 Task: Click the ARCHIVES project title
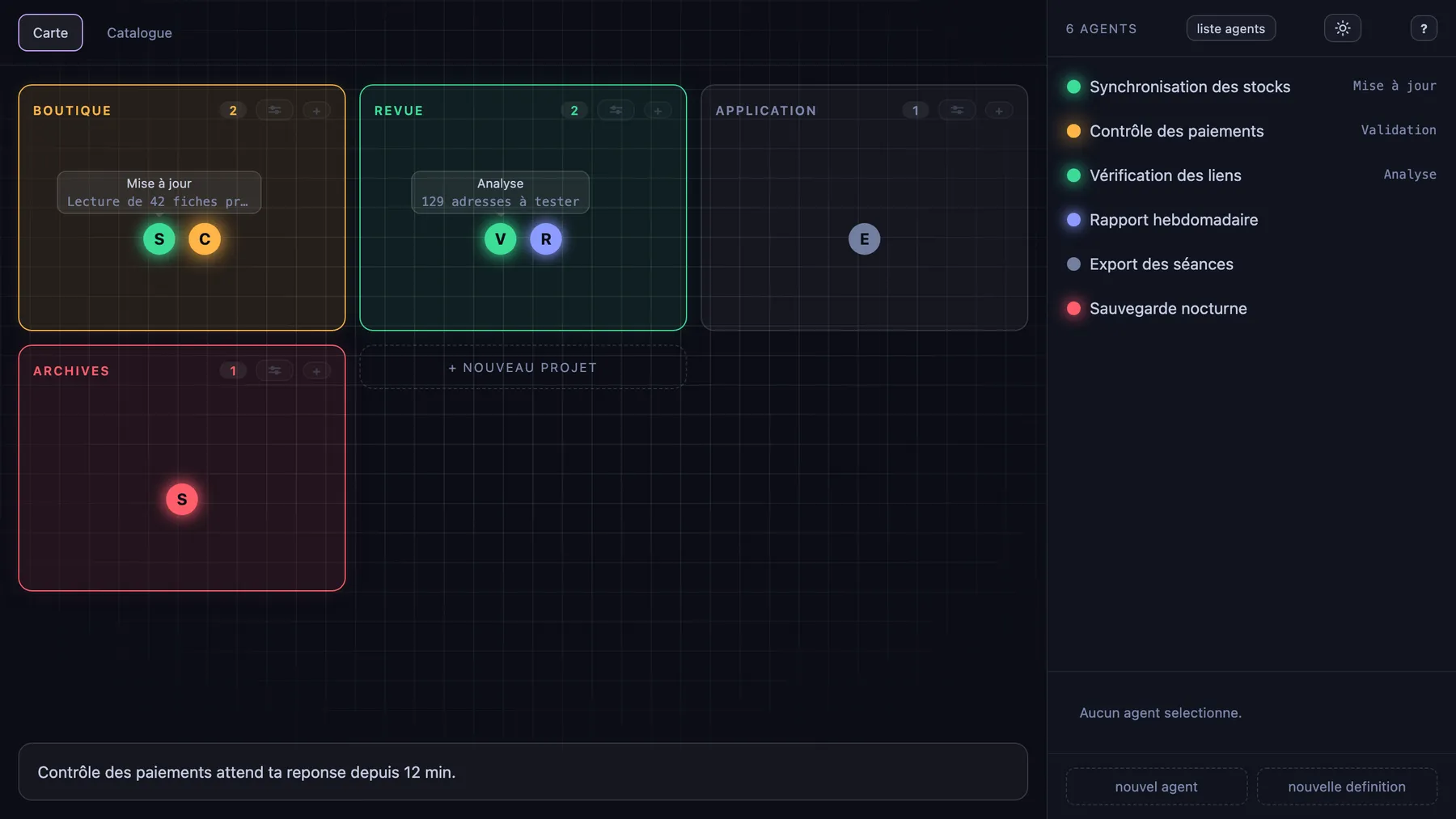pos(71,371)
